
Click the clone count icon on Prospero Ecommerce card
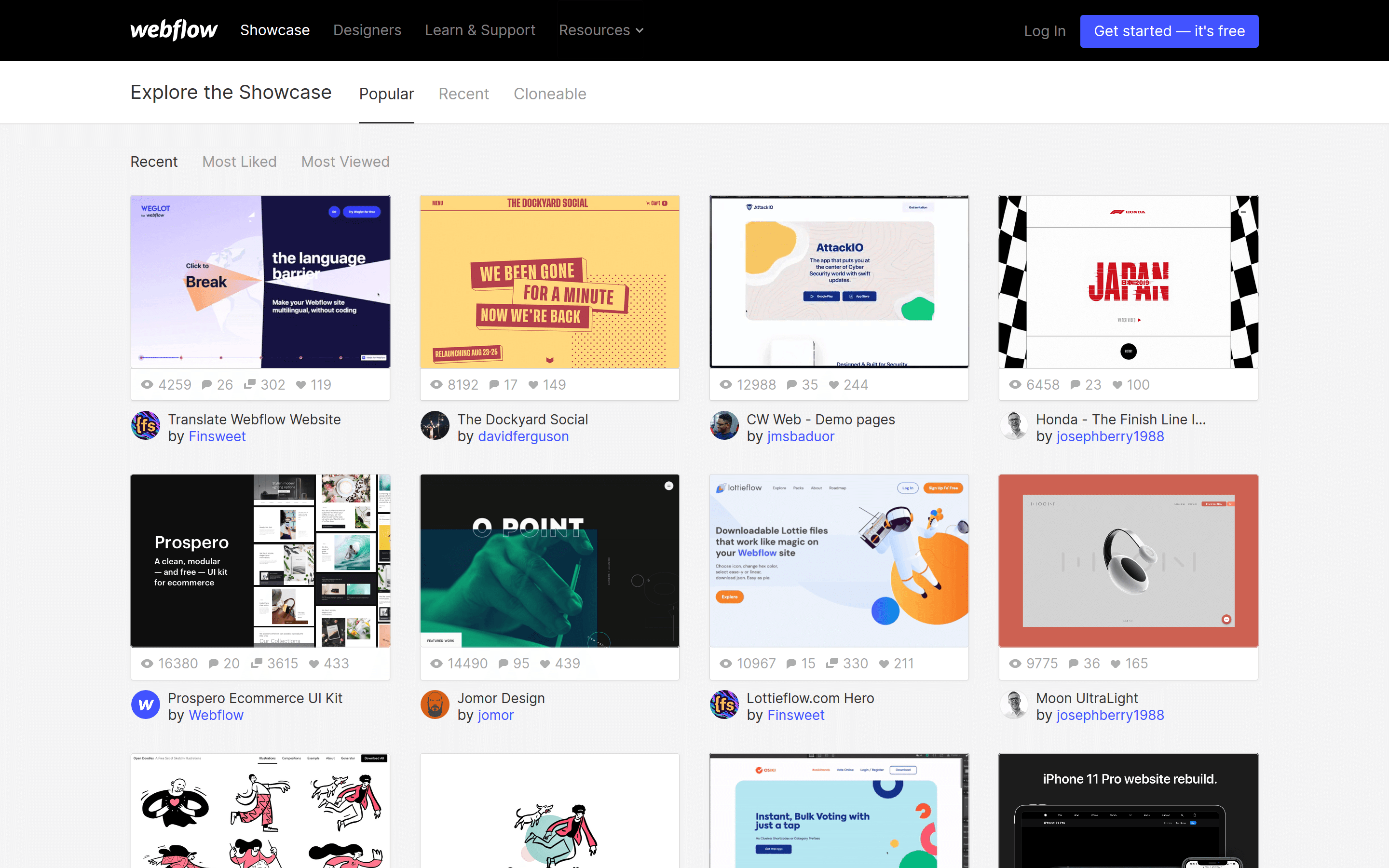pos(256,663)
